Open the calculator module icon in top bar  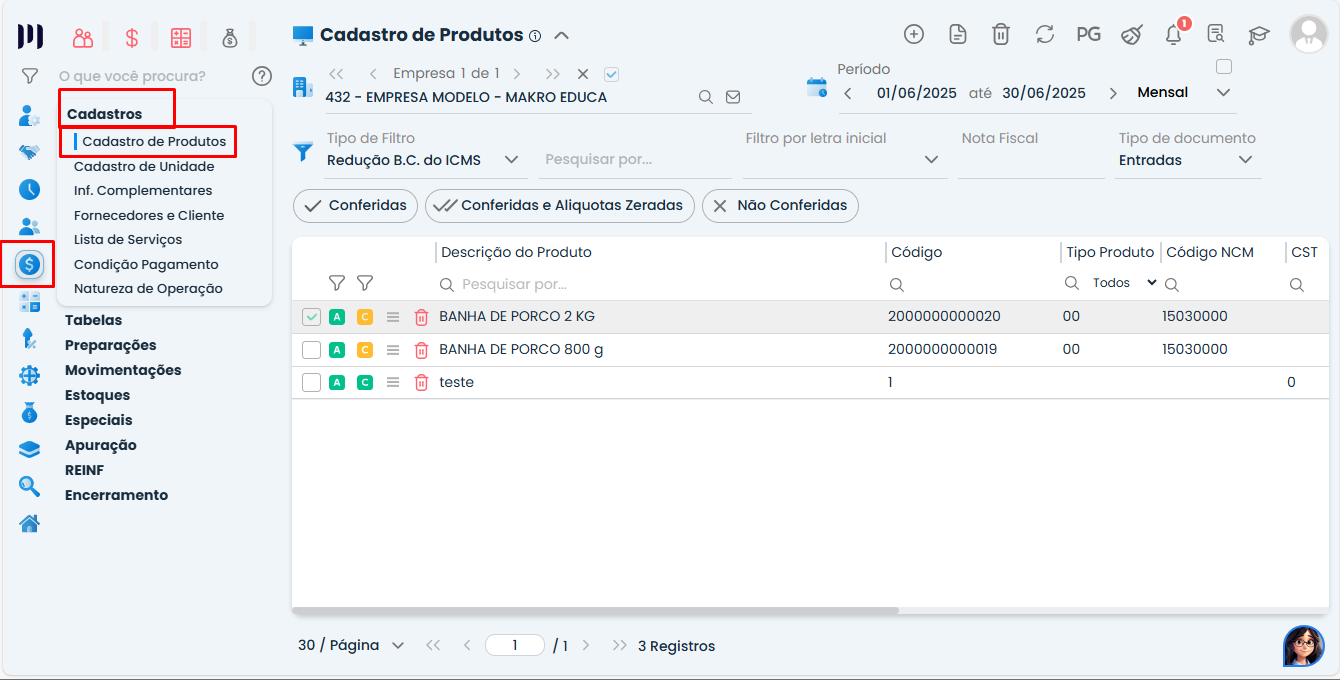tap(181, 38)
